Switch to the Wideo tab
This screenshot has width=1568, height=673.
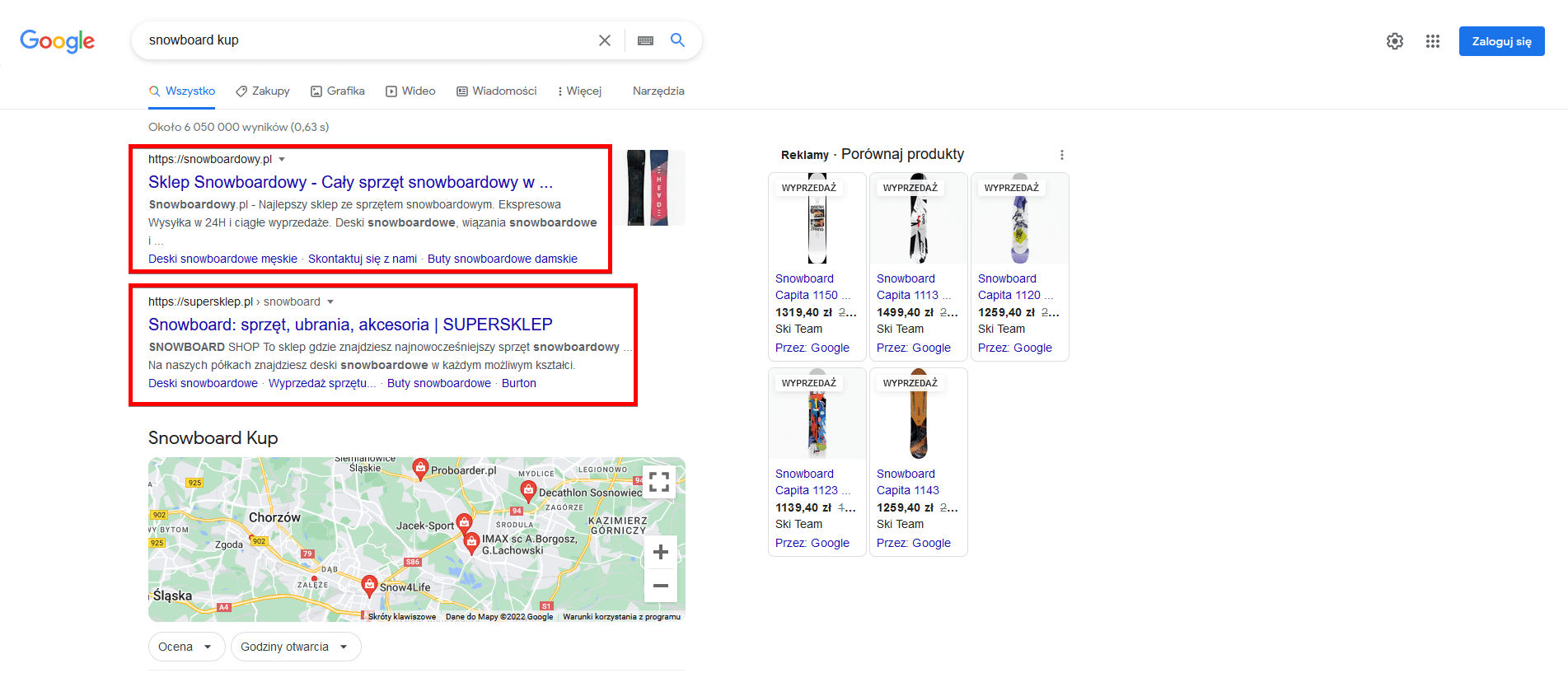(410, 91)
